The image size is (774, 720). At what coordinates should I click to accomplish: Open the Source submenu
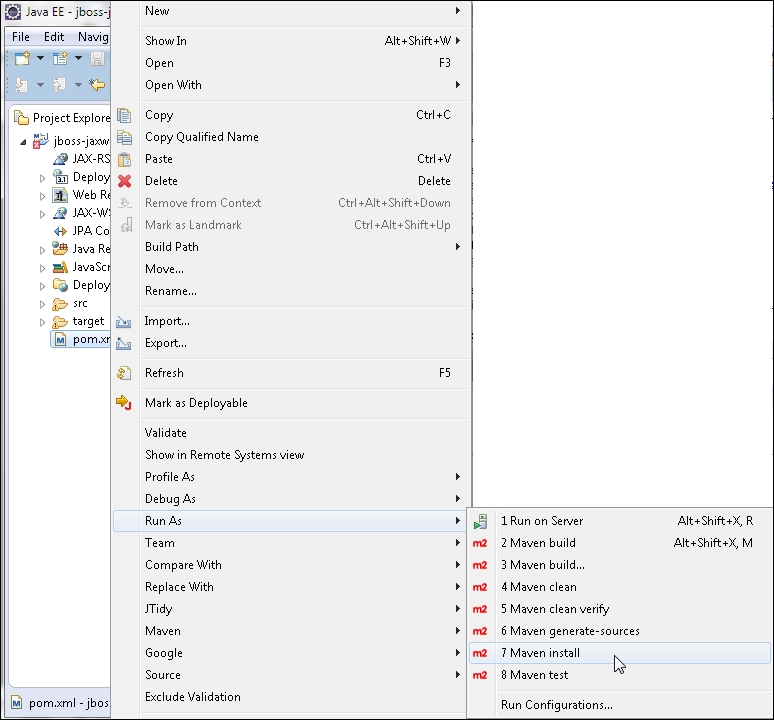point(290,675)
